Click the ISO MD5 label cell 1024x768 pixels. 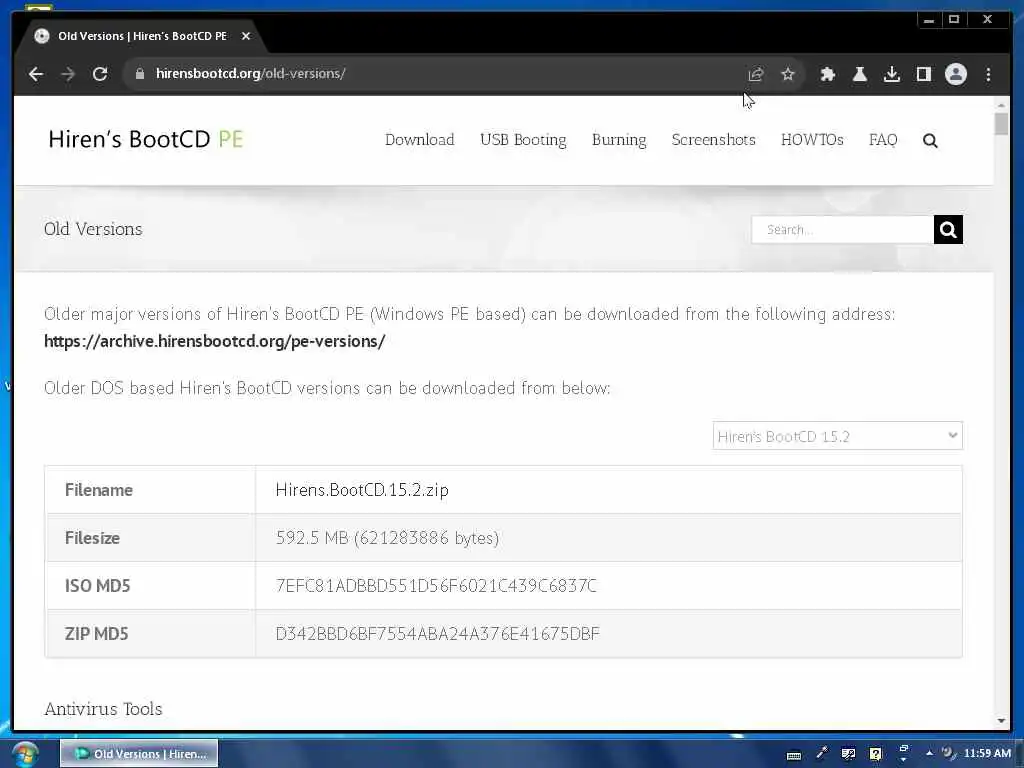(x=150, y=585)
